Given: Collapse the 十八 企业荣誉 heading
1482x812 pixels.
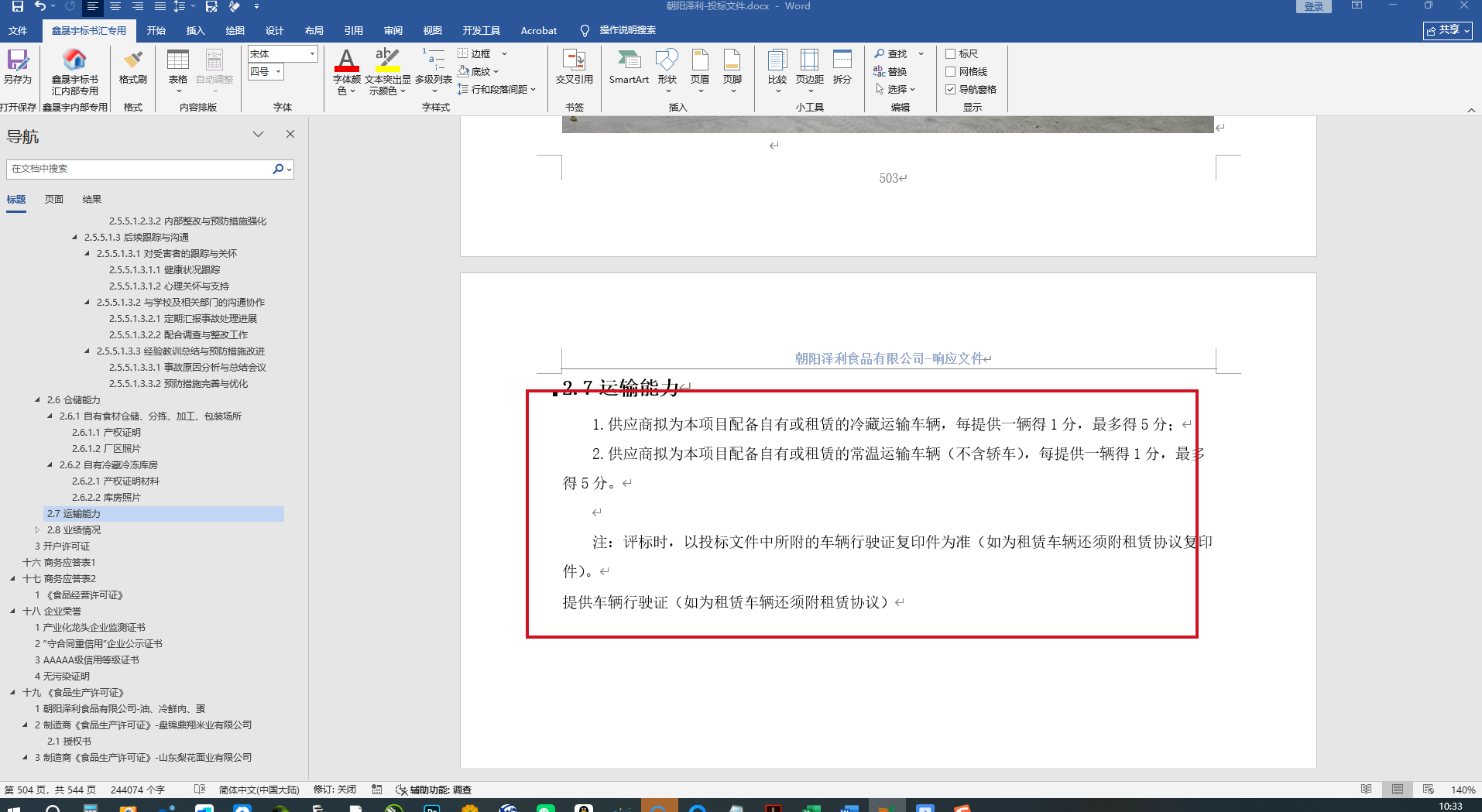Looking at the screenshot, I should click(12, 612).
